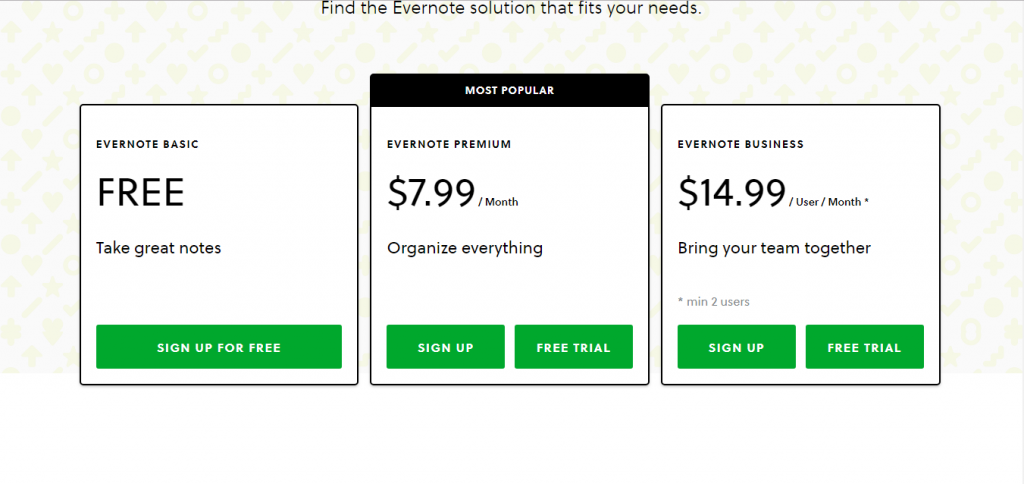Screen dimensions: 1024x484
Task: Click the Most Popular banner
Action: pos(509,90)
